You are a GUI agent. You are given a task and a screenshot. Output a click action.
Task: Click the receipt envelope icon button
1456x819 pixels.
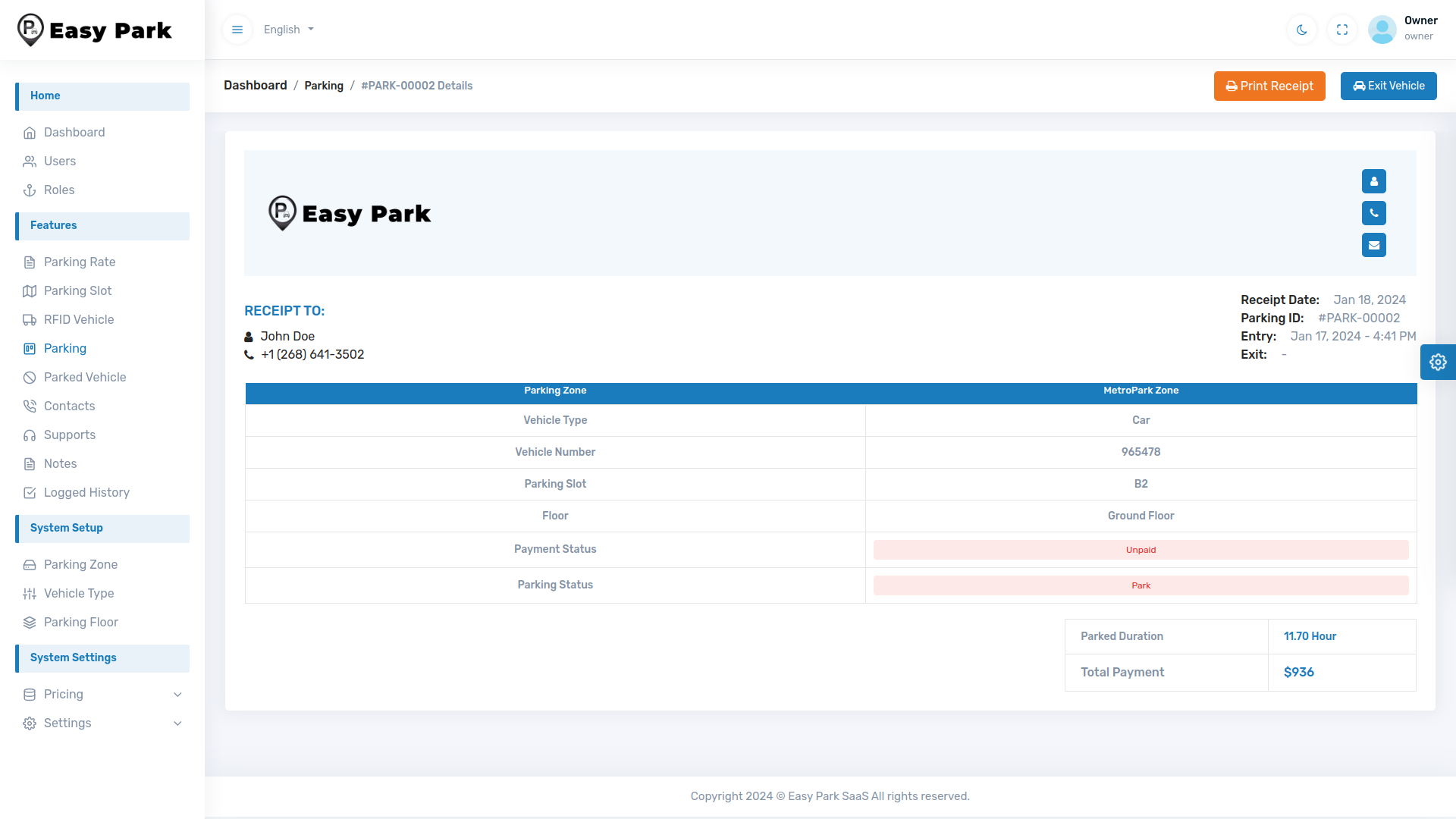tap(1373, 245)
